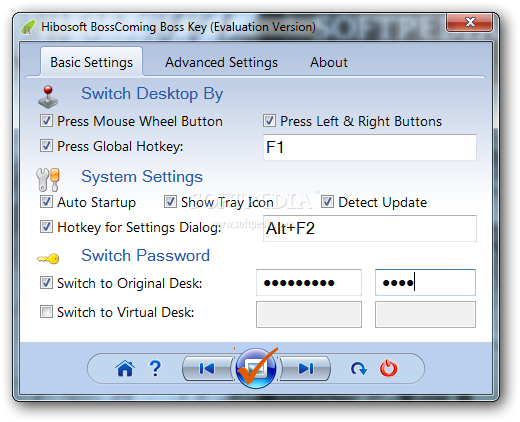Click the Switch Desktop By heading
The image size is (520, 422).
[x=152, y=94]
